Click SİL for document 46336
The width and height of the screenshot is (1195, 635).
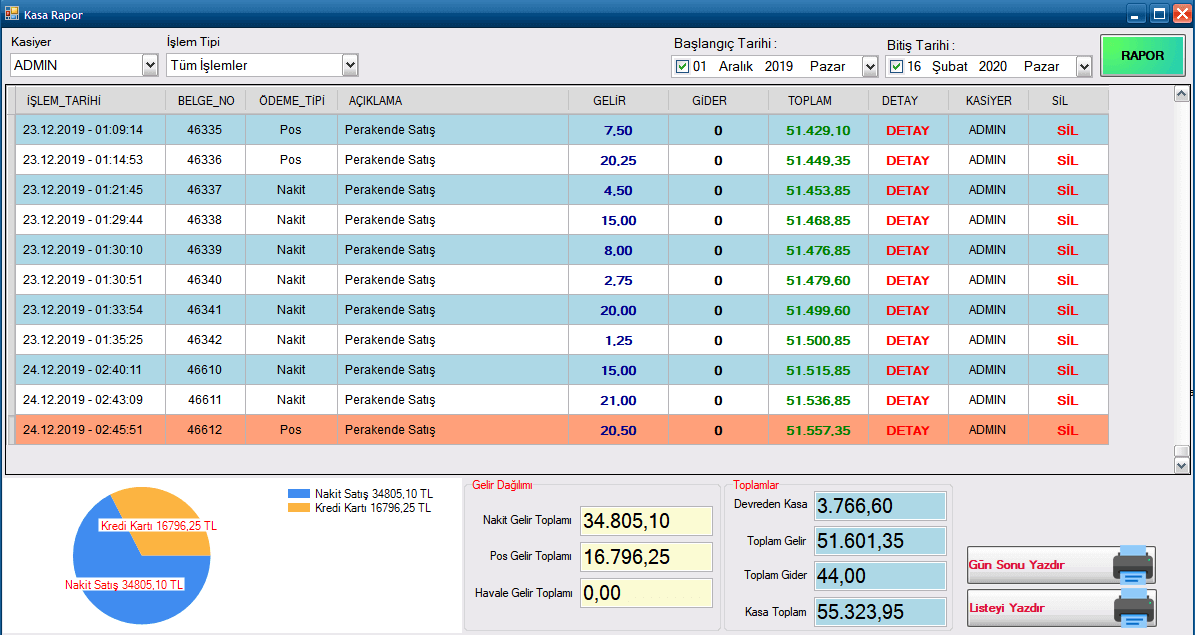[1068, 160]
